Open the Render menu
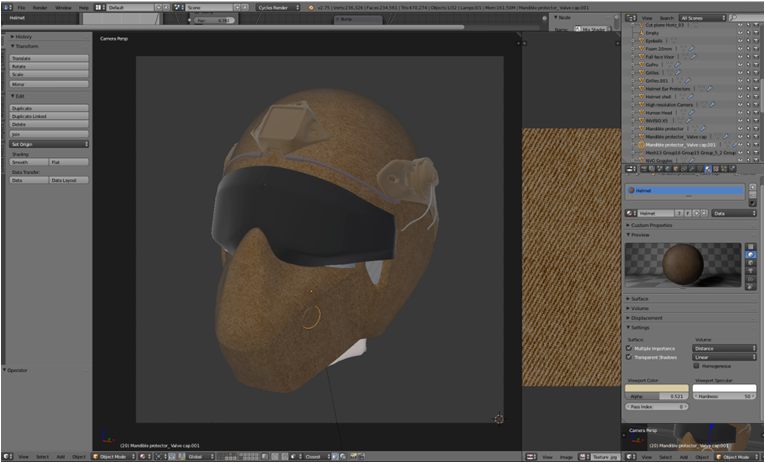The height and width of the screenshot is (463, 765). coord(39,7)
